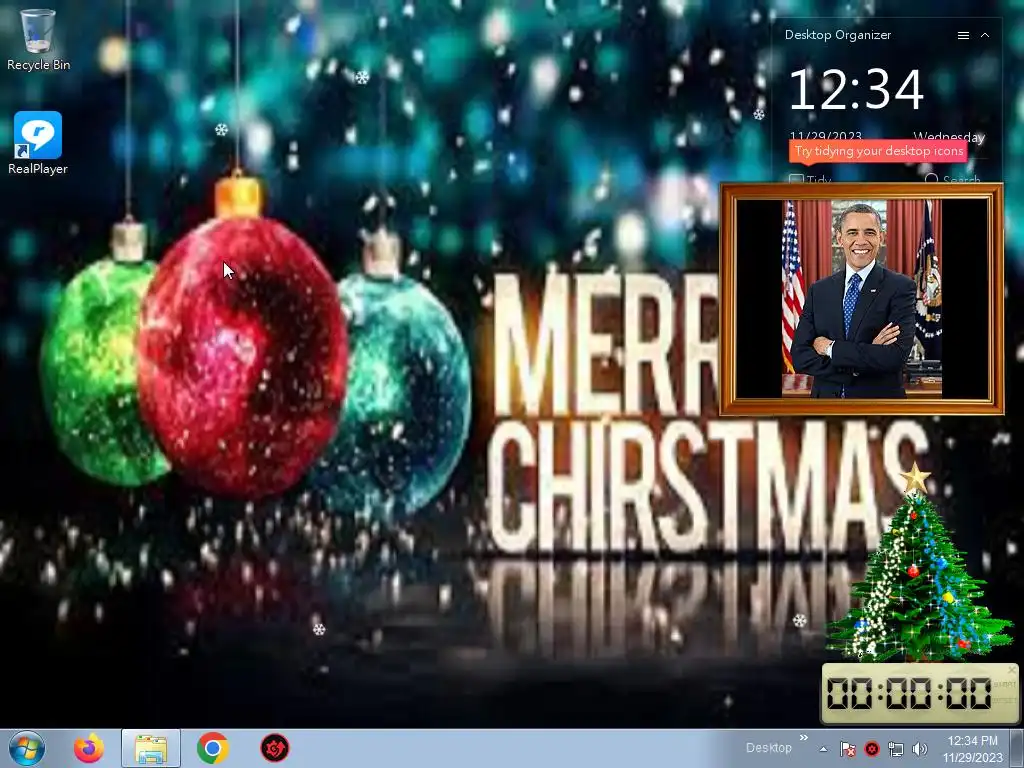Click the red gear app on taskbar

click(x=275, y=748)
